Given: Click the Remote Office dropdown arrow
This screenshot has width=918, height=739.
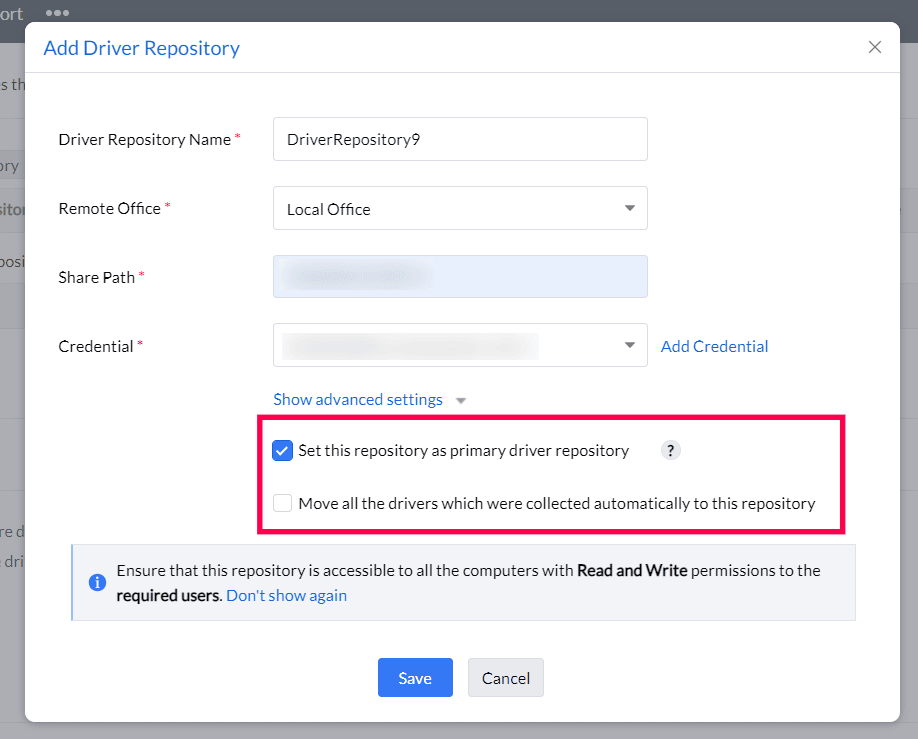Looking at the screenshot, I should click(x=630, y=208).
